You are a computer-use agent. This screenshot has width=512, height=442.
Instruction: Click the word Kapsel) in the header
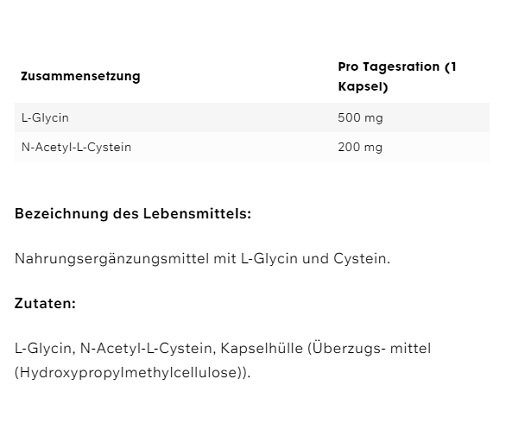click(363, 87)
